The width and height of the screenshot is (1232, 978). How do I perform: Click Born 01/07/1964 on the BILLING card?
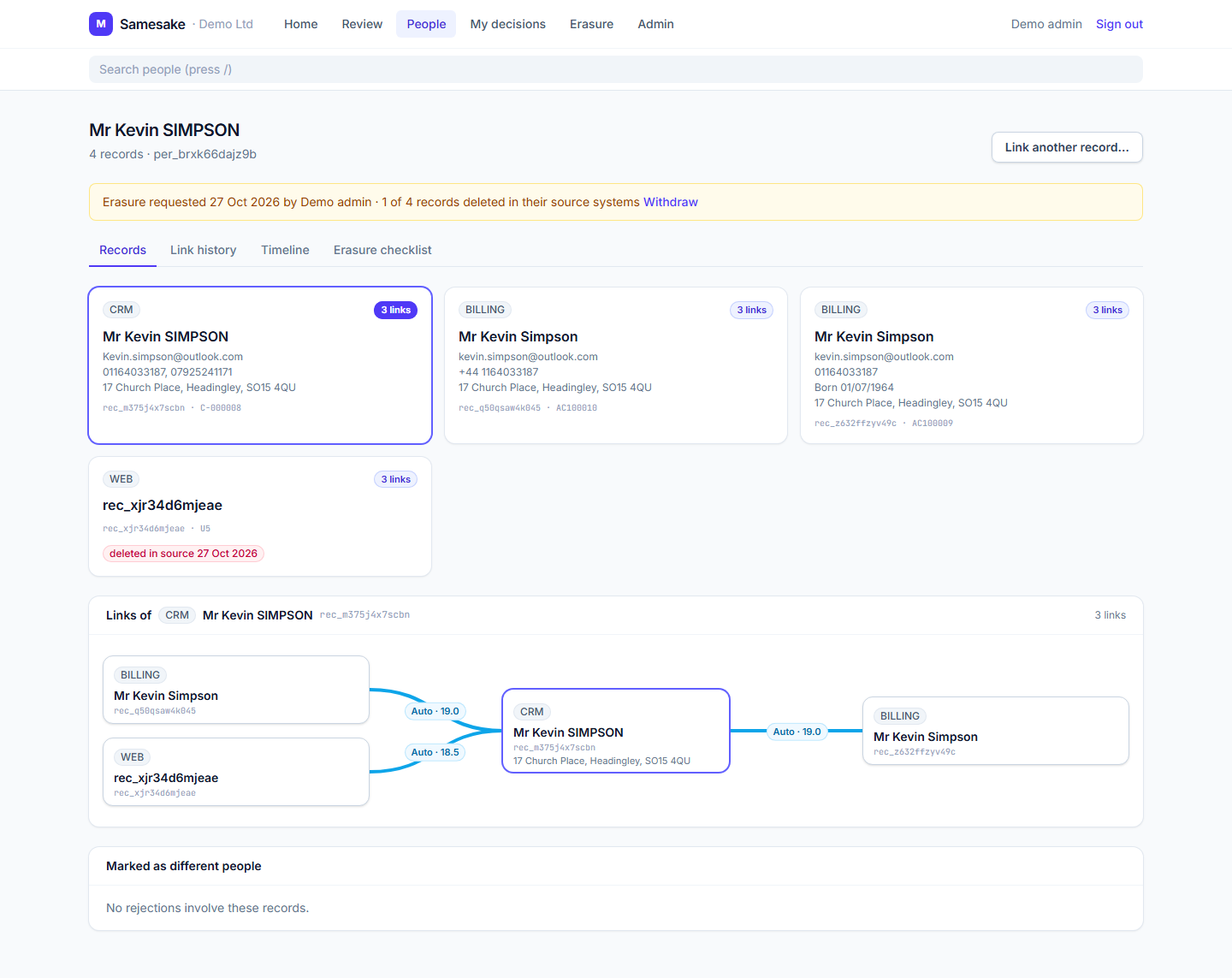click(x=854, y=388)
